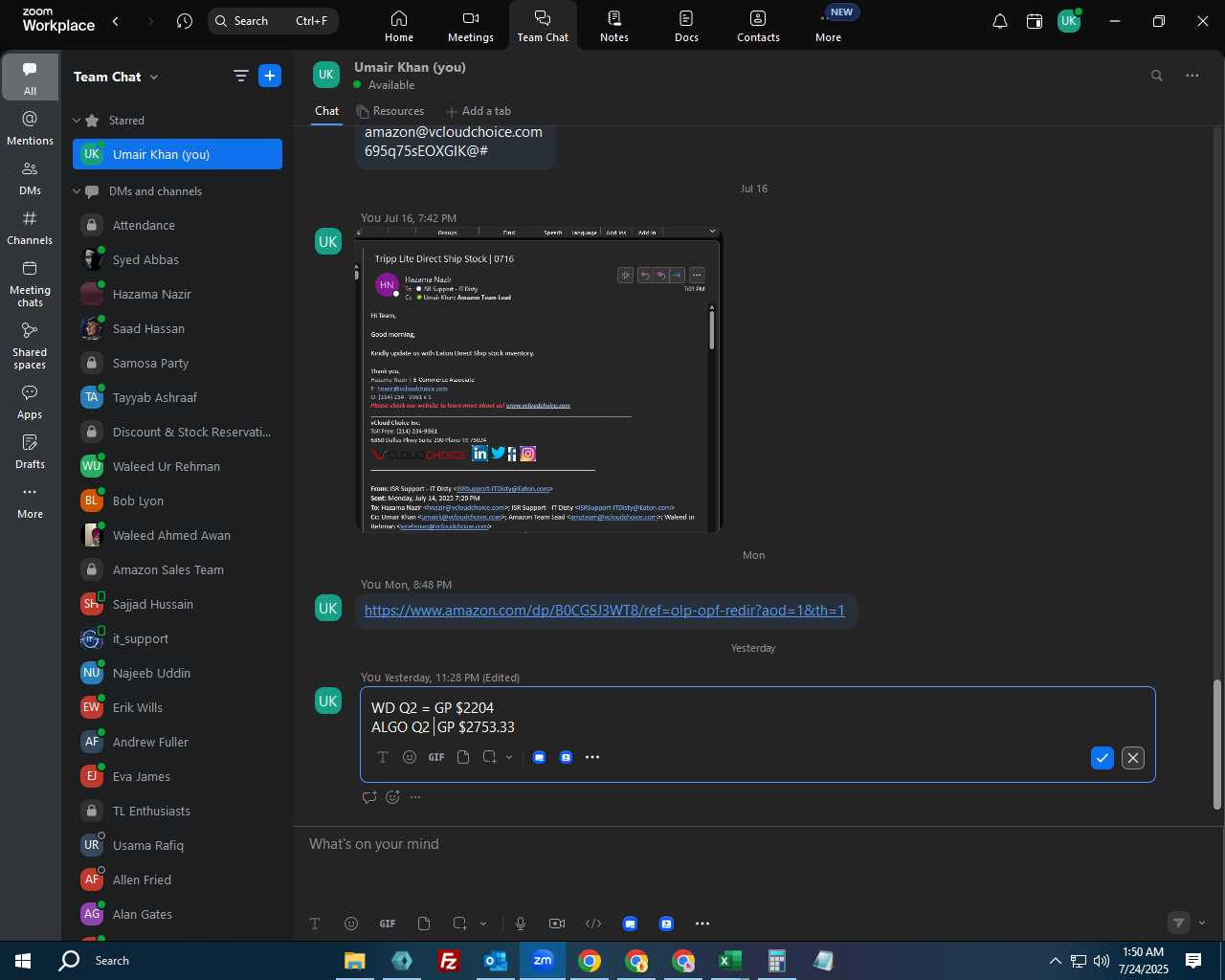Open Umair Khan (you) chat
Screen dimensions: 1225x980
click(x=177, y=154)
